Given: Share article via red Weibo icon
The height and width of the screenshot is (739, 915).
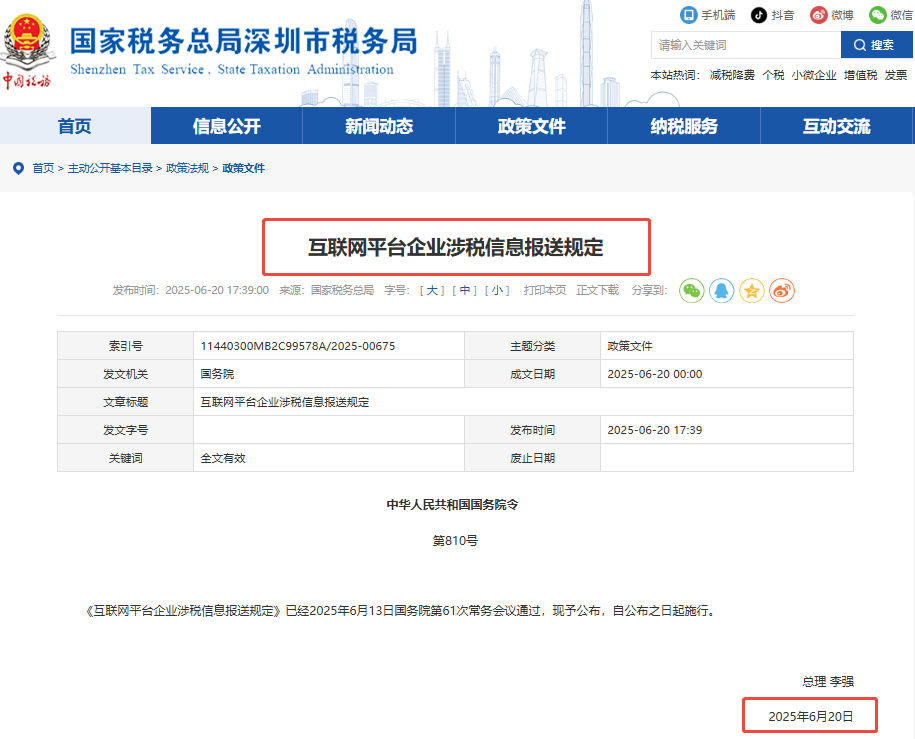Looking at the screenshot, I should click(782, 291).
